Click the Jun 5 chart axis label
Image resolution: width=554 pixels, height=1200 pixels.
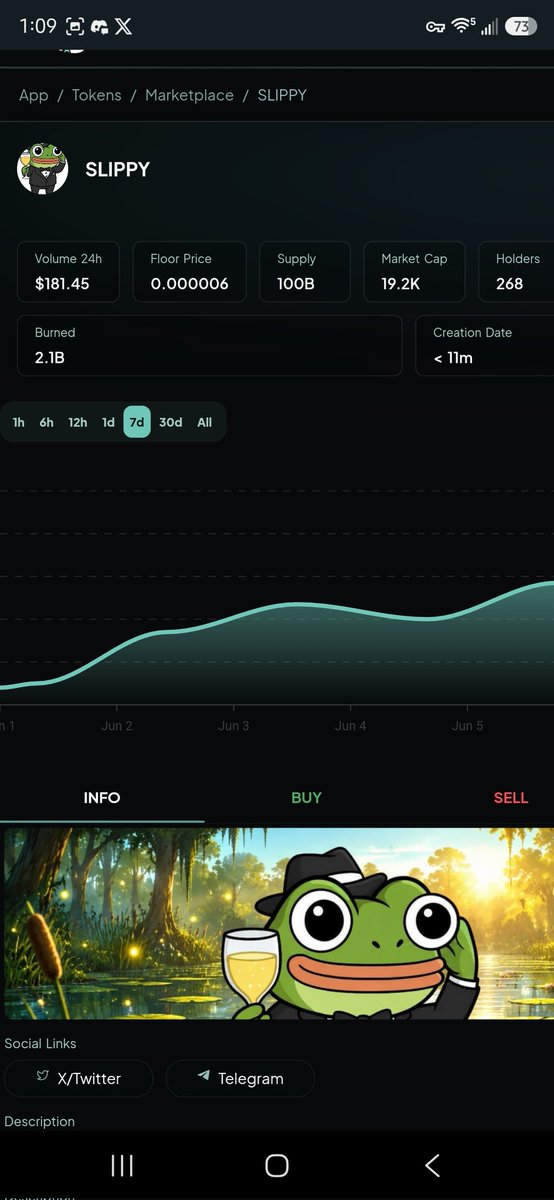[x=467, y=725]
